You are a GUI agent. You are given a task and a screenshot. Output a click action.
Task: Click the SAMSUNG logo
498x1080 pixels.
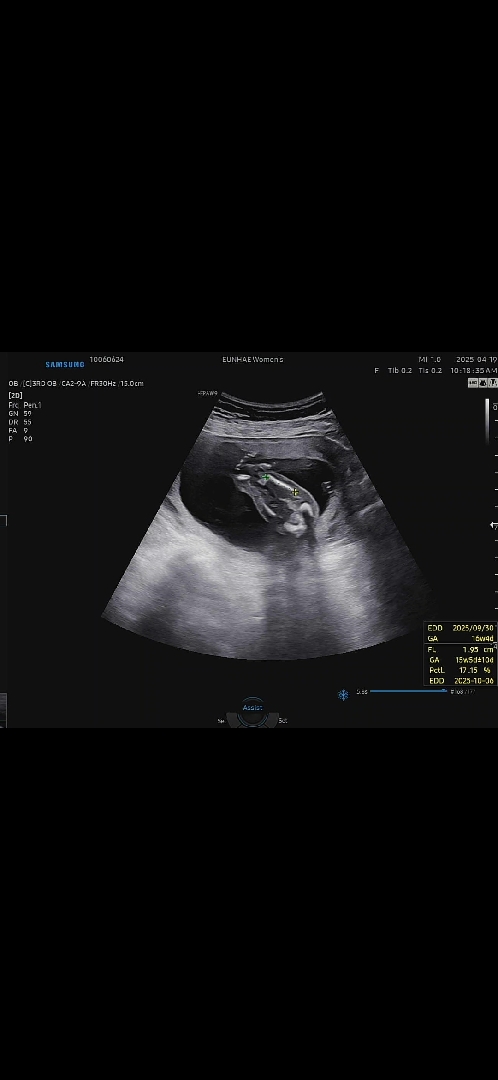pos(65,364)
